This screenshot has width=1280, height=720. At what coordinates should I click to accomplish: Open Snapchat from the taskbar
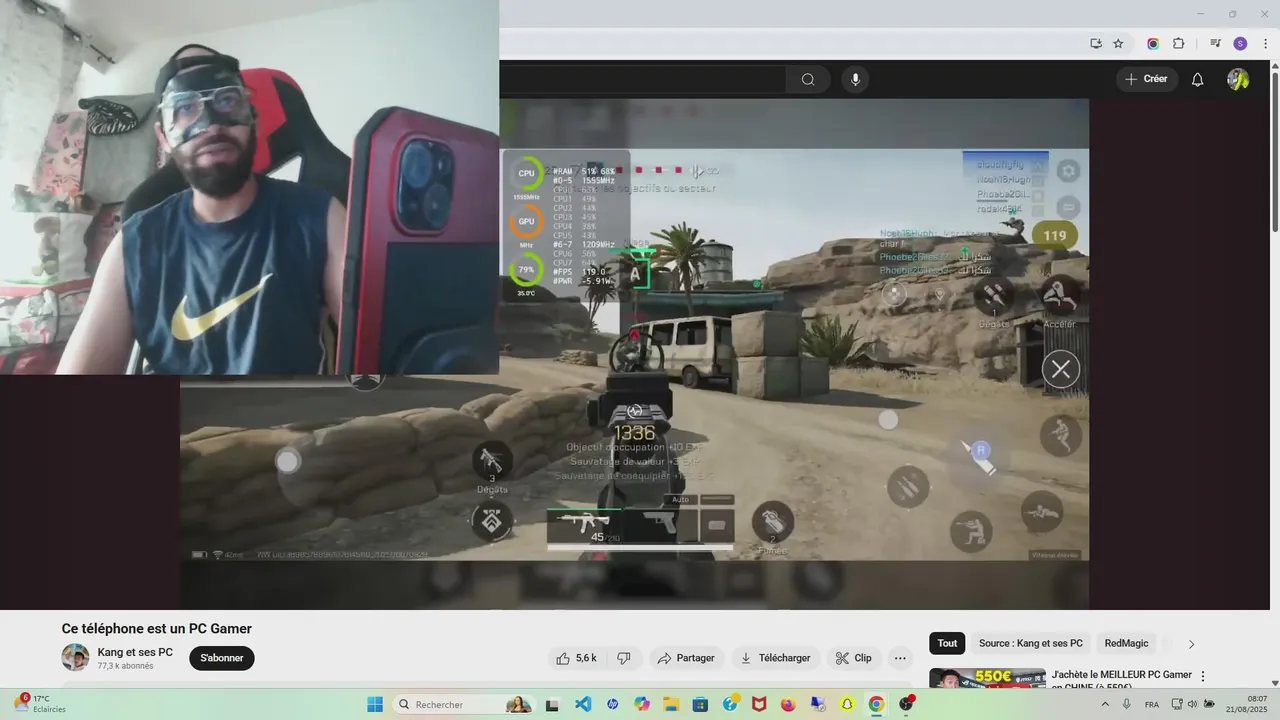point(847,704)
